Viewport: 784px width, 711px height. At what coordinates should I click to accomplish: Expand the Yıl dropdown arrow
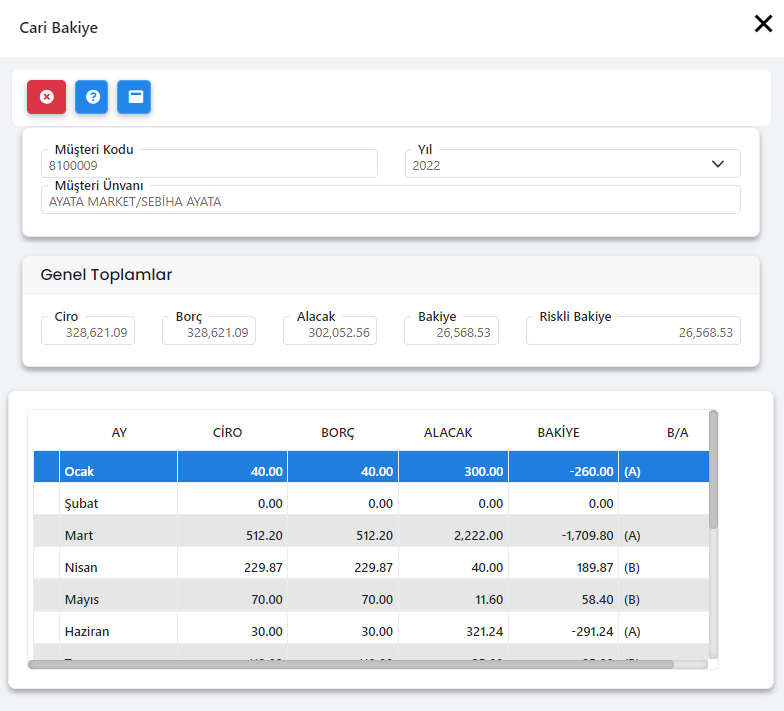(718, 164)
